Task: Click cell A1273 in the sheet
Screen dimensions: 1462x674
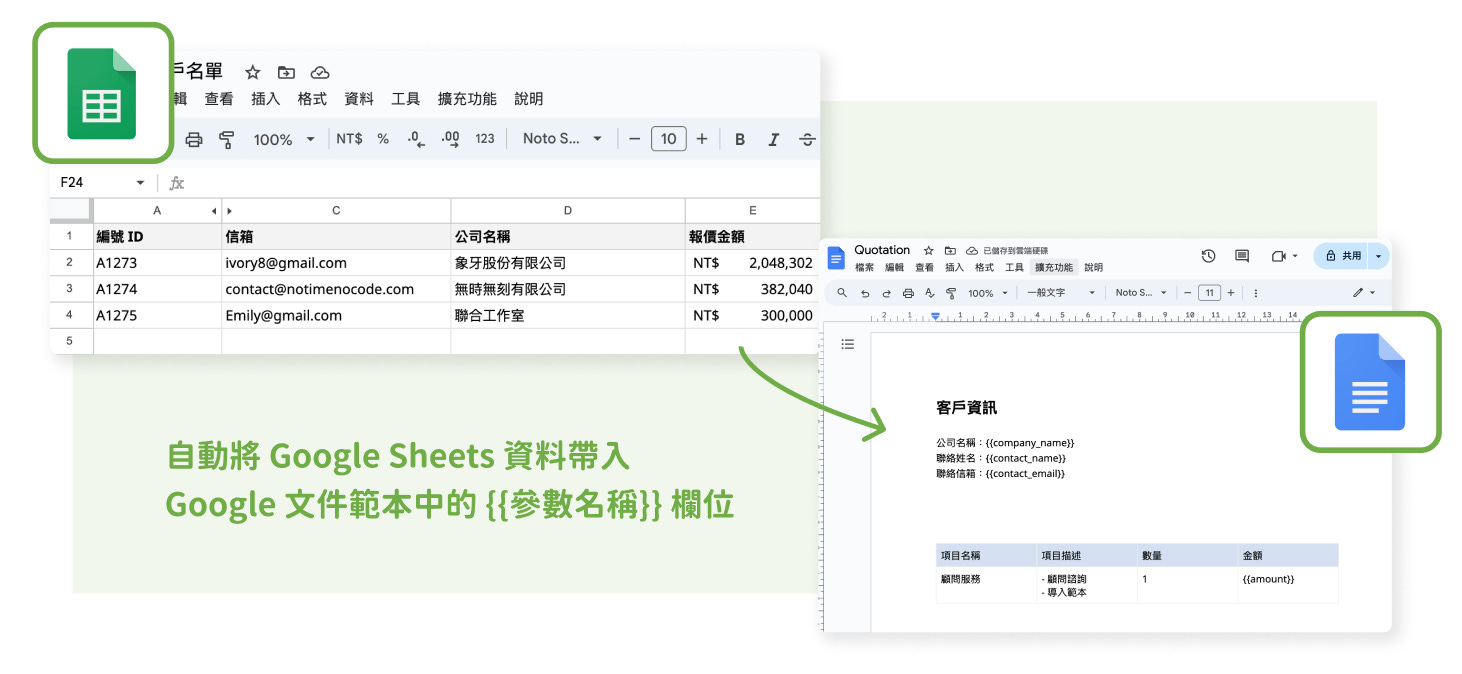Action: 157,263
